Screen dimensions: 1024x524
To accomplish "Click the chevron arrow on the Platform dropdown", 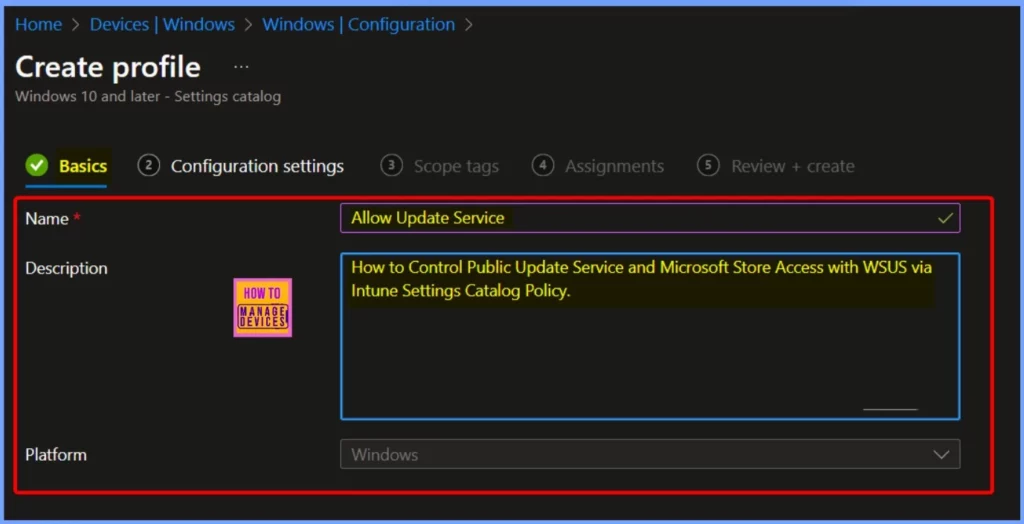I will 941,454.
